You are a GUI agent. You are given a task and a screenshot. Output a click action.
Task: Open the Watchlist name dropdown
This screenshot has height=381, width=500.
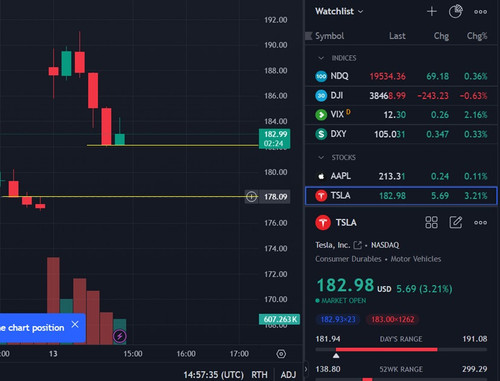(339, 11)
